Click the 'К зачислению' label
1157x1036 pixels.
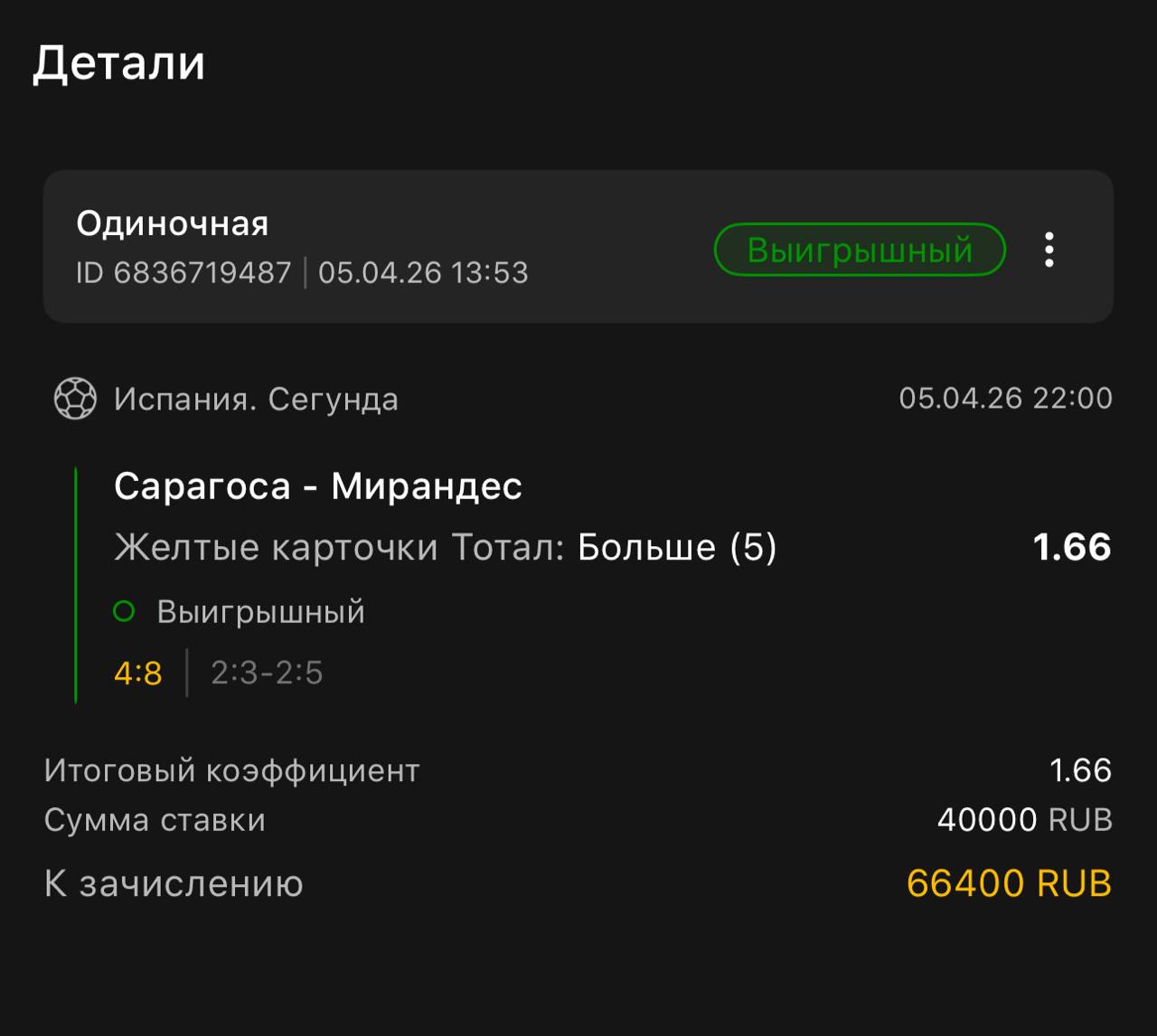coord(174,883)
